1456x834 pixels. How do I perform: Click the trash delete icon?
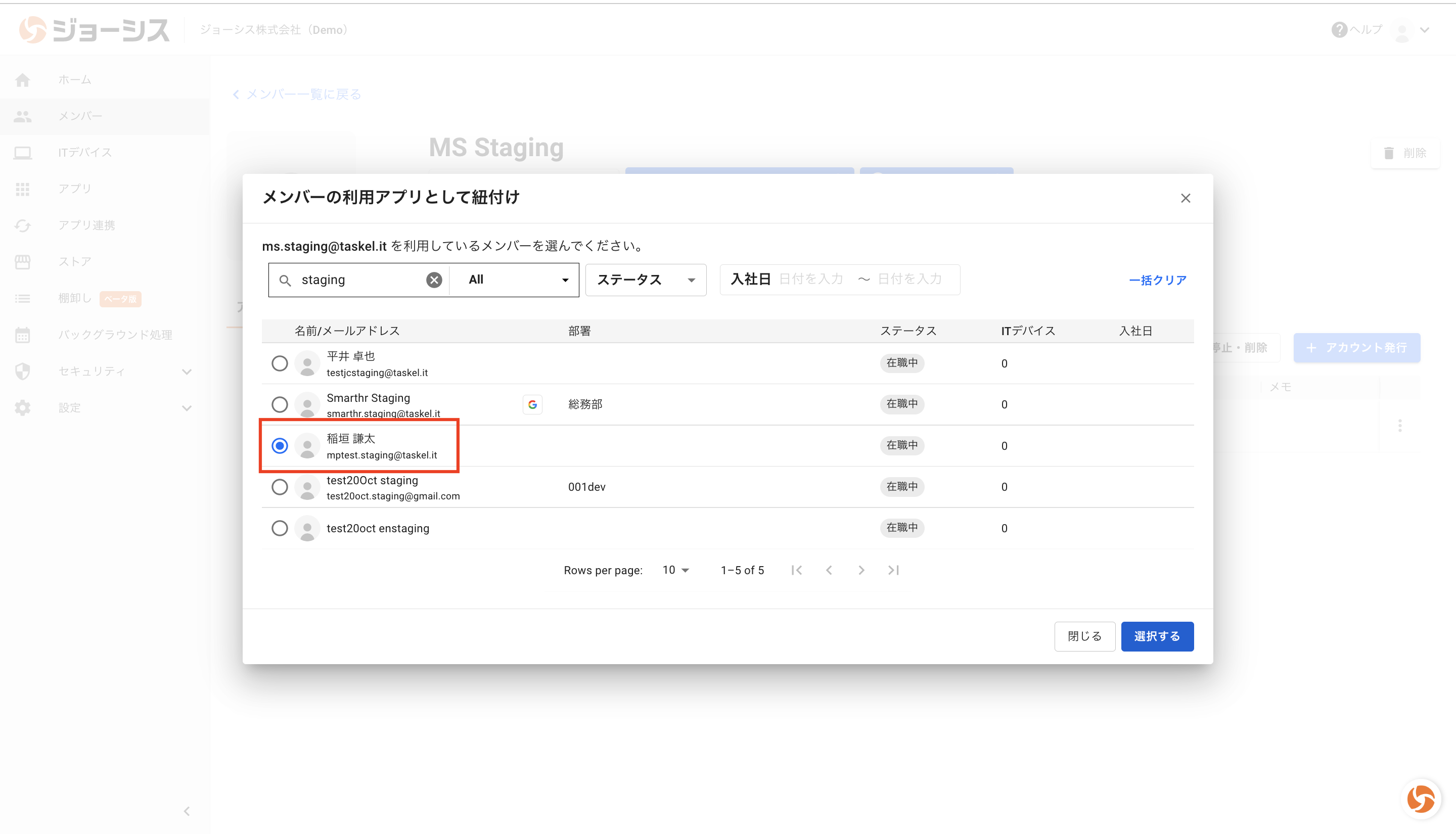pyautogui.click(x=1388, y=154)
